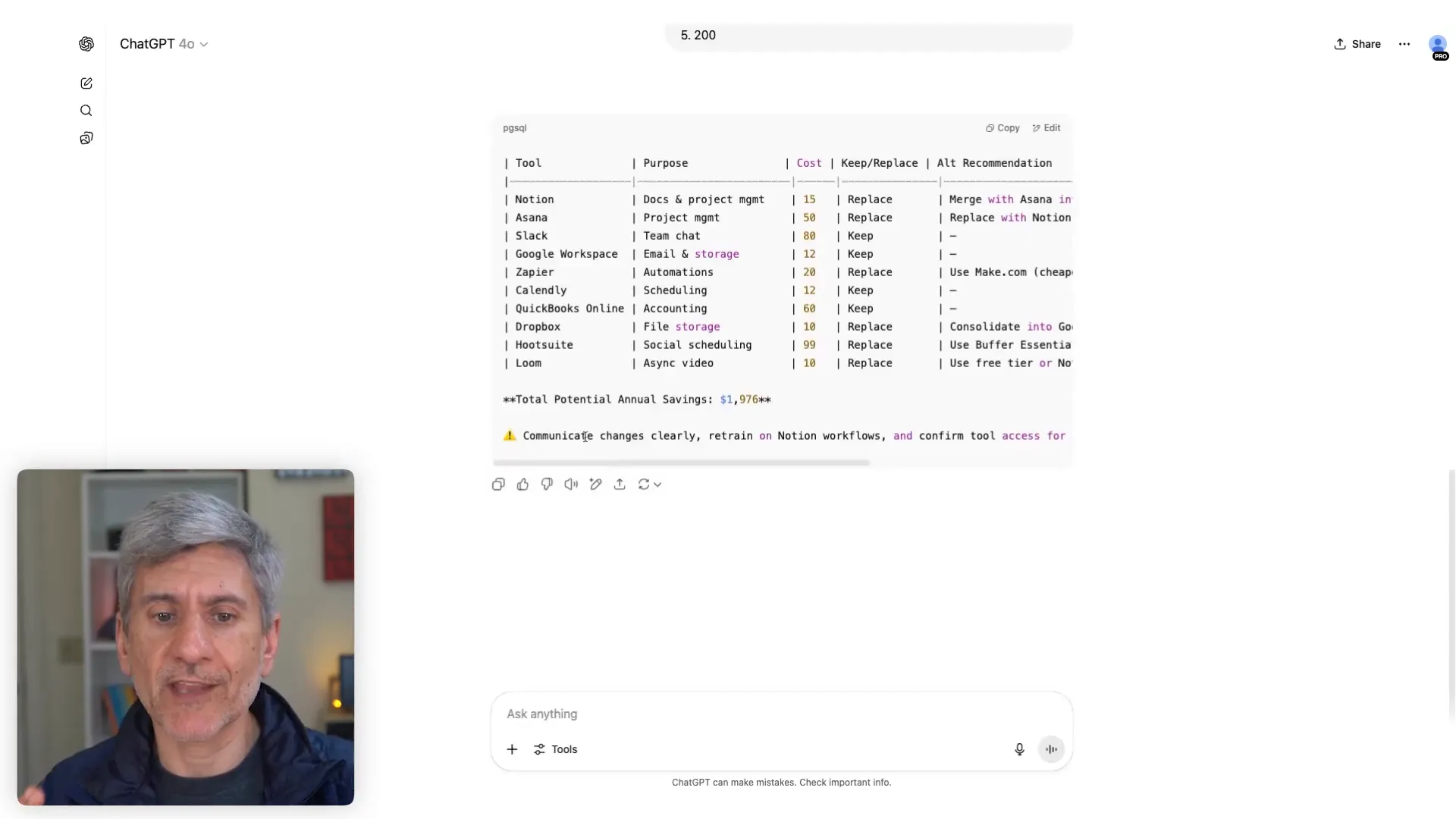The width and height of the screenshot is (1456, 819).
Task: Open the three-dot conversation options menu
Action: [x=1404, y=44]
